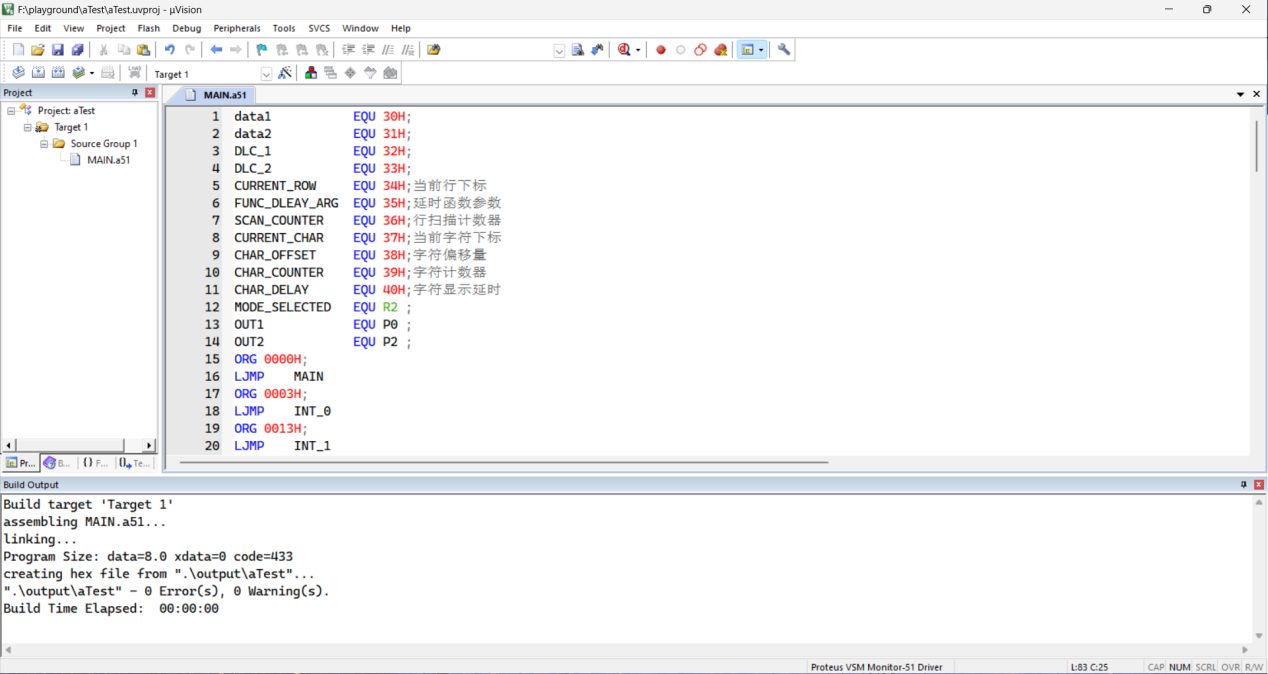Viewport: 1268px width, 674px height.
Task: Open the Batch Build dropdown arrow
Action: pos(92,73)
